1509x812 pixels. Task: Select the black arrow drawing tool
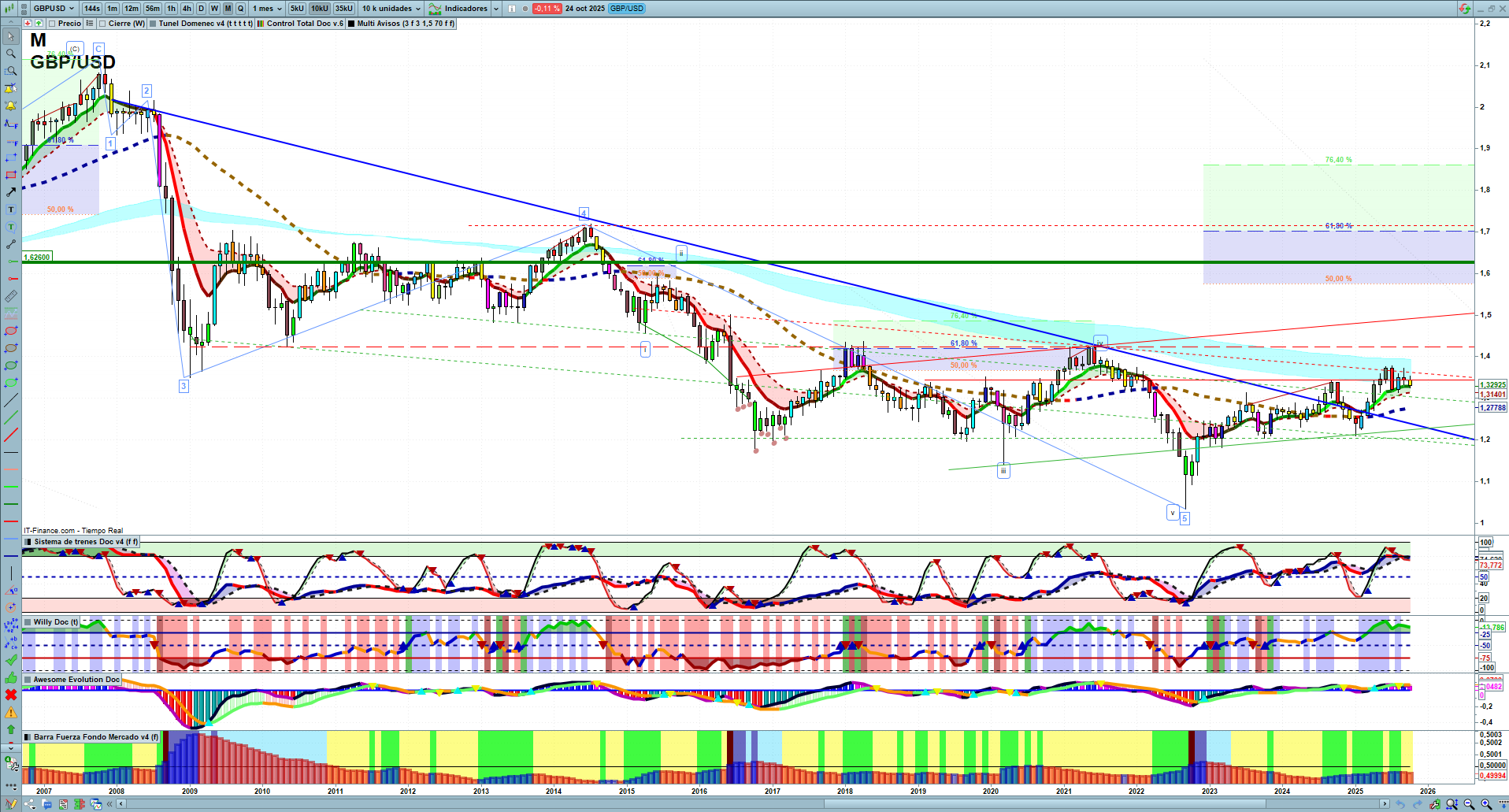pyautogui.click(x=10, y=192)
